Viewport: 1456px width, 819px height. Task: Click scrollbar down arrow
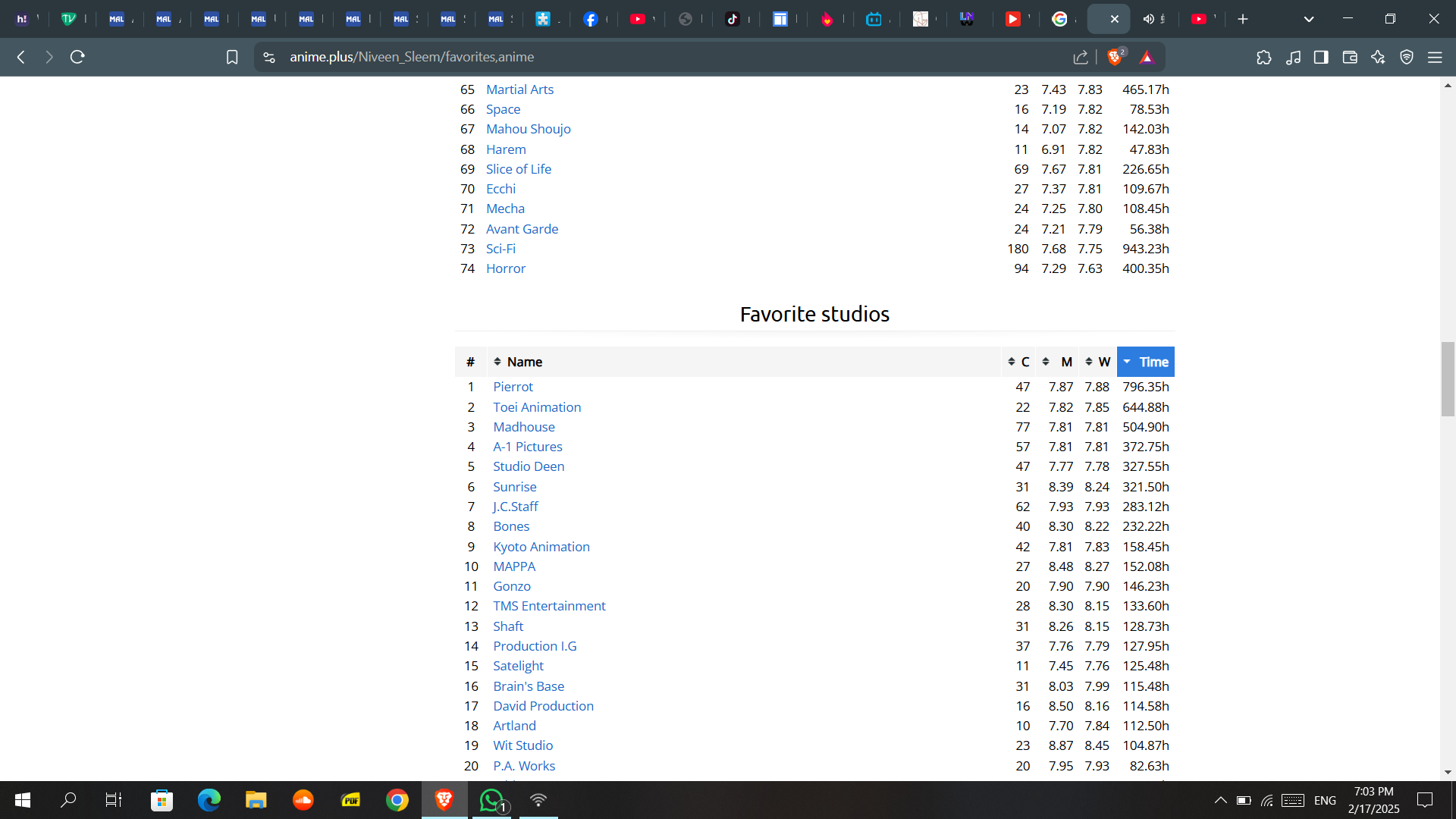pyautogui.click(x=1448, y=772)
